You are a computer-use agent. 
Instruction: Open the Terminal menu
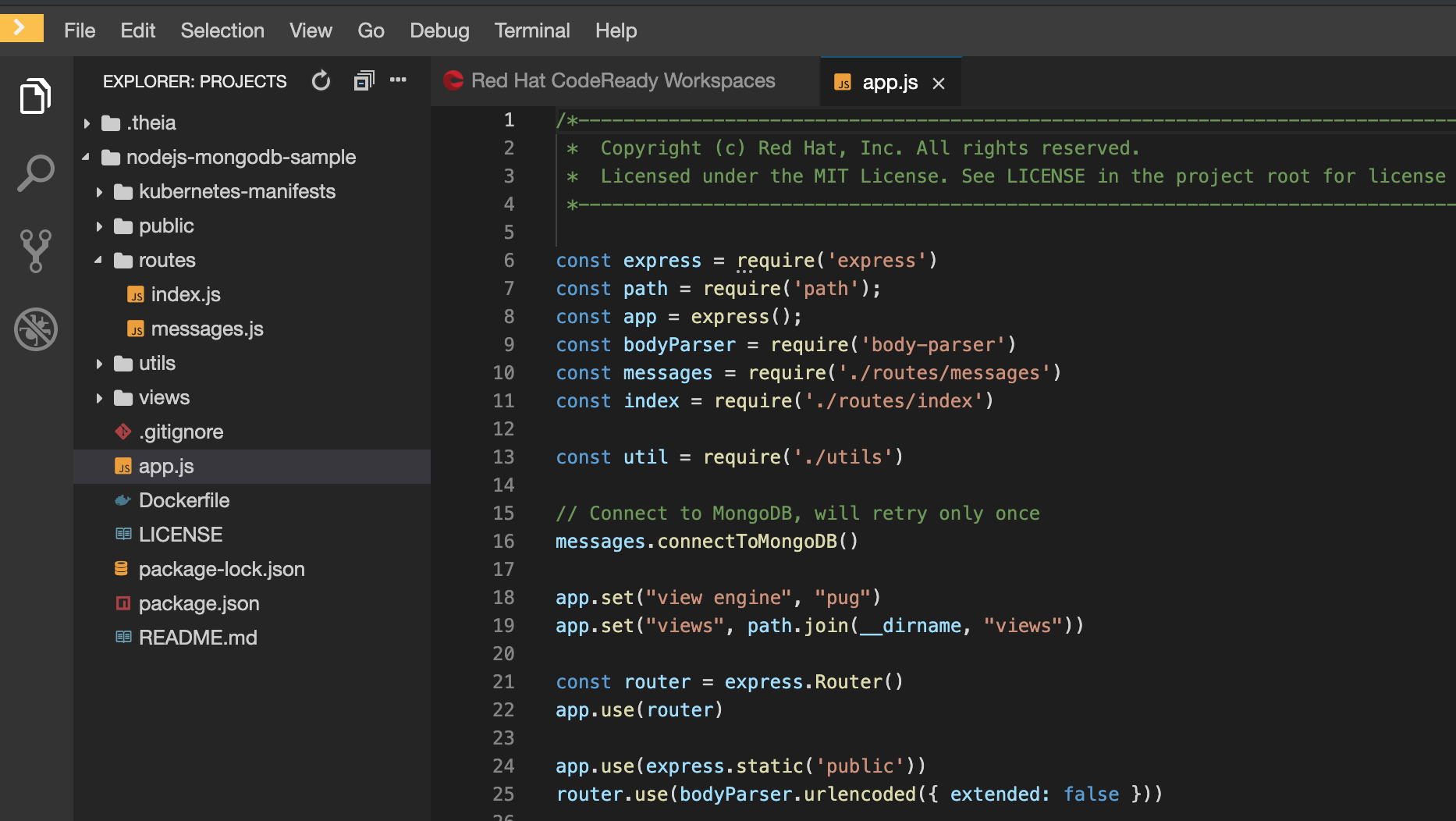(532, 30)
